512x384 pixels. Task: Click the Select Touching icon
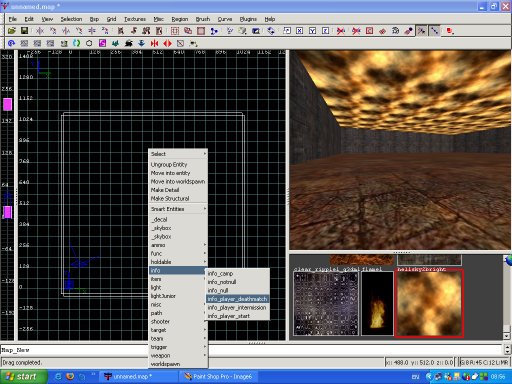133,31
